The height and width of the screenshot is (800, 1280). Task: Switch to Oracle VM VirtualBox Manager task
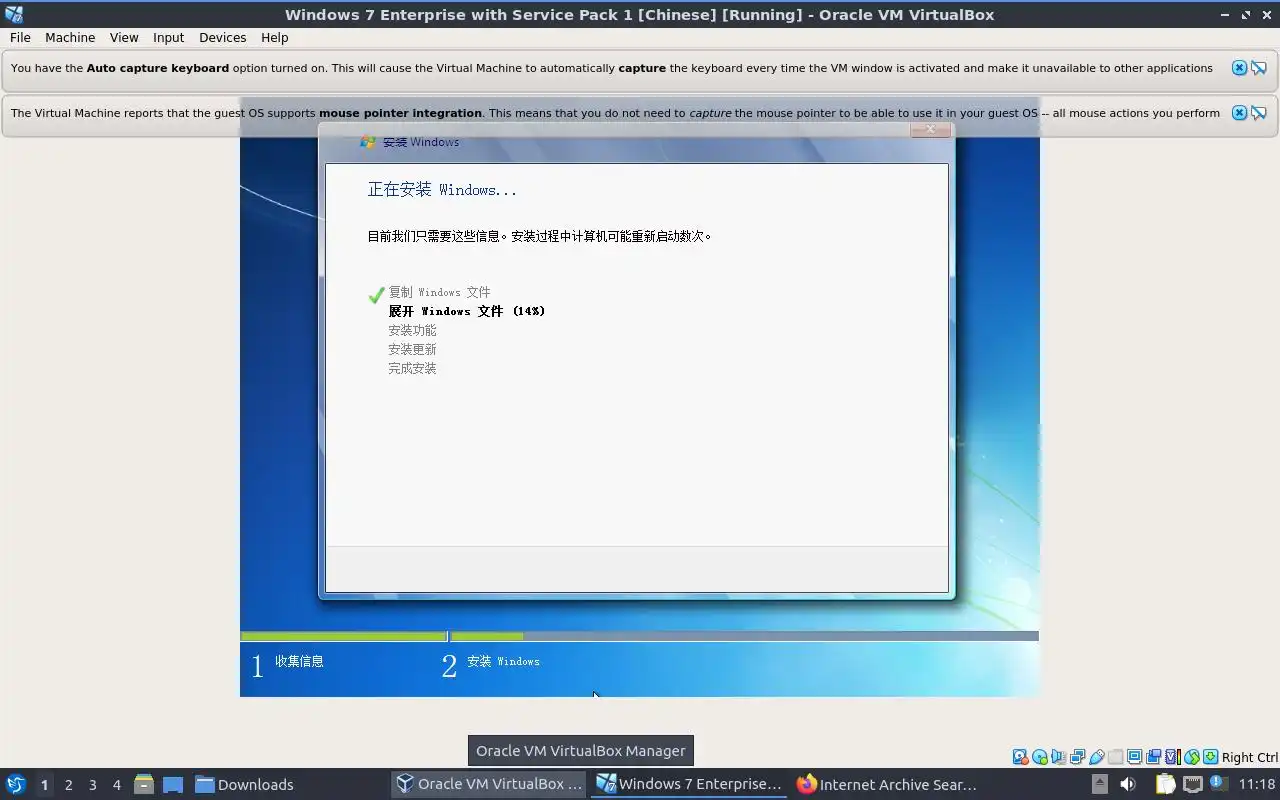(x=489, y=784)
